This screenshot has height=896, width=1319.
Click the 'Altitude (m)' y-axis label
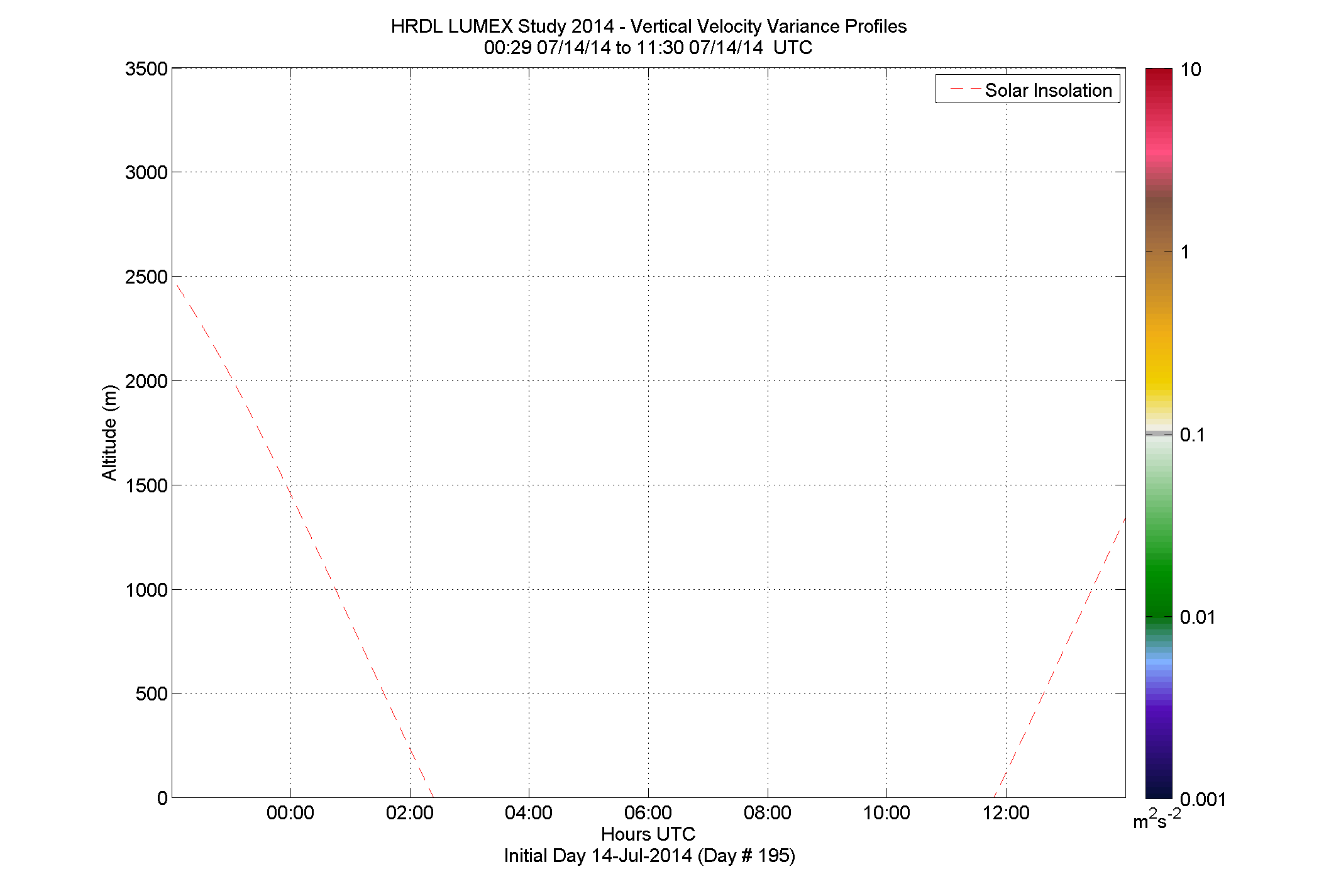point(109,433)
